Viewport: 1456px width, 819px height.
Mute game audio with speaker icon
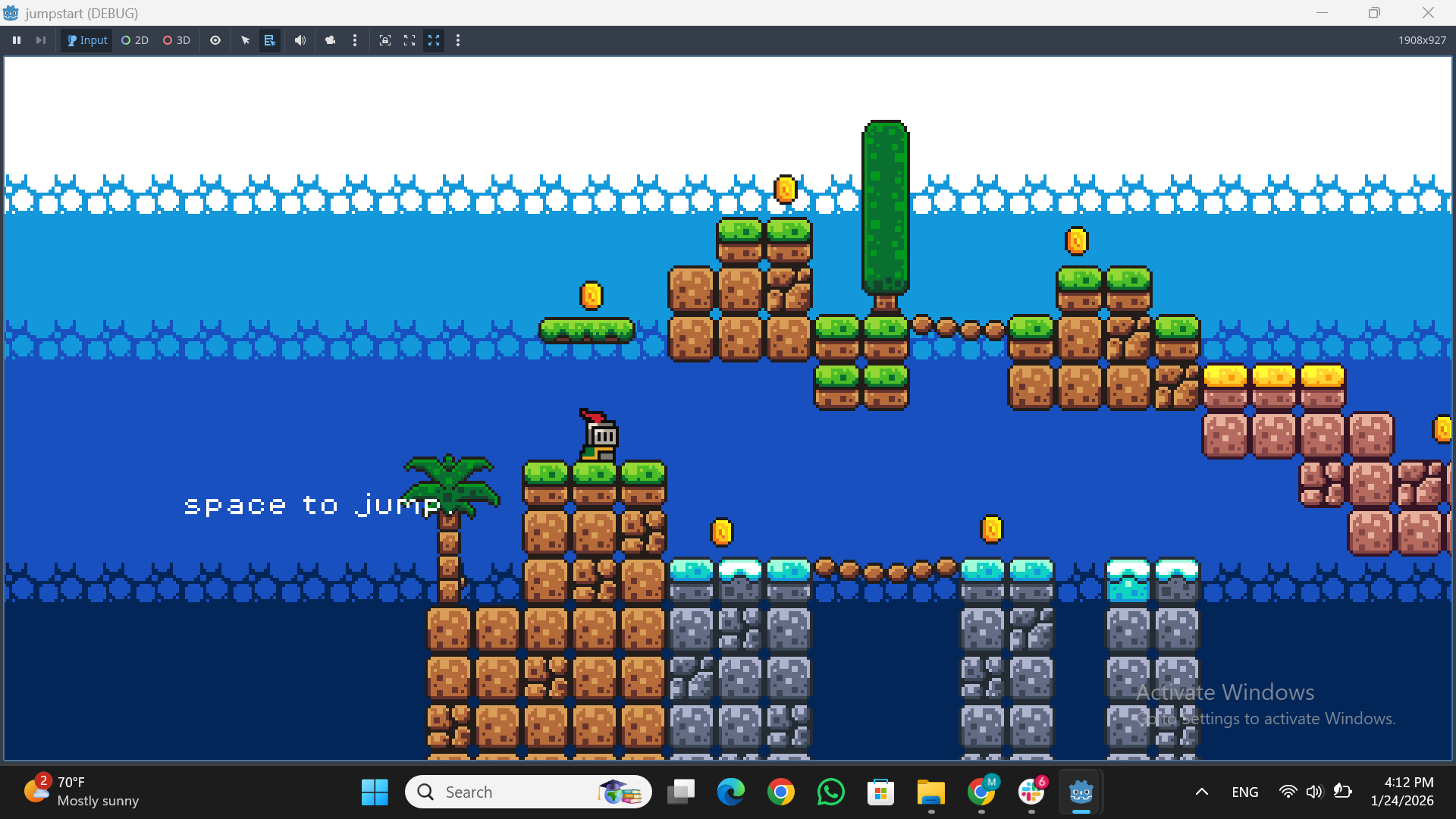click(x=300, y=40)
